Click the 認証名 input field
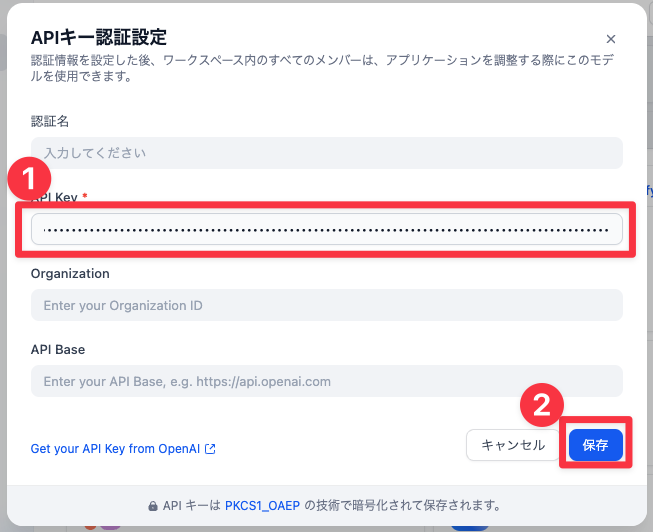This screenshot has height=532, width=653. coord(326,153)
